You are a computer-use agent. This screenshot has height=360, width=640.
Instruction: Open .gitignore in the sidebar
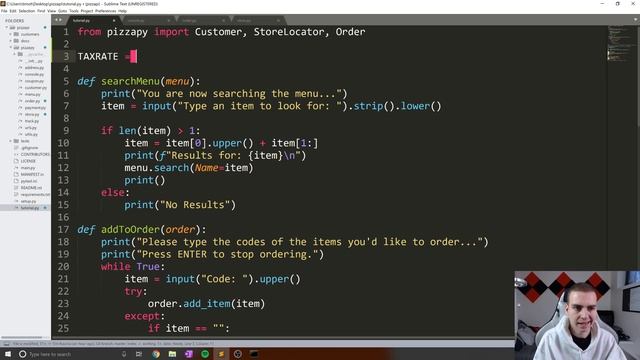point(29,148)
